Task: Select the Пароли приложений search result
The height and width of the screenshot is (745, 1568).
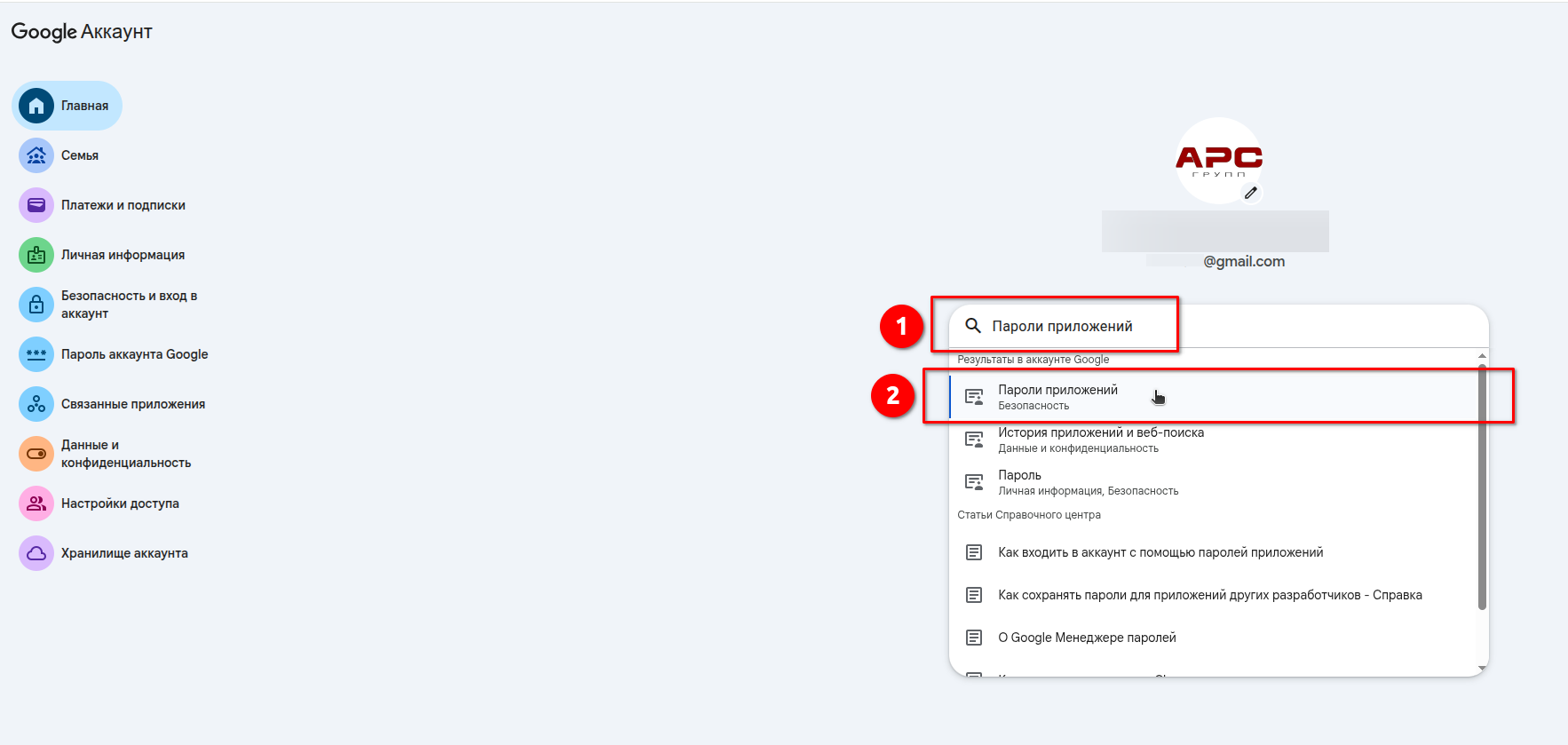Action: coord(1214,397)
